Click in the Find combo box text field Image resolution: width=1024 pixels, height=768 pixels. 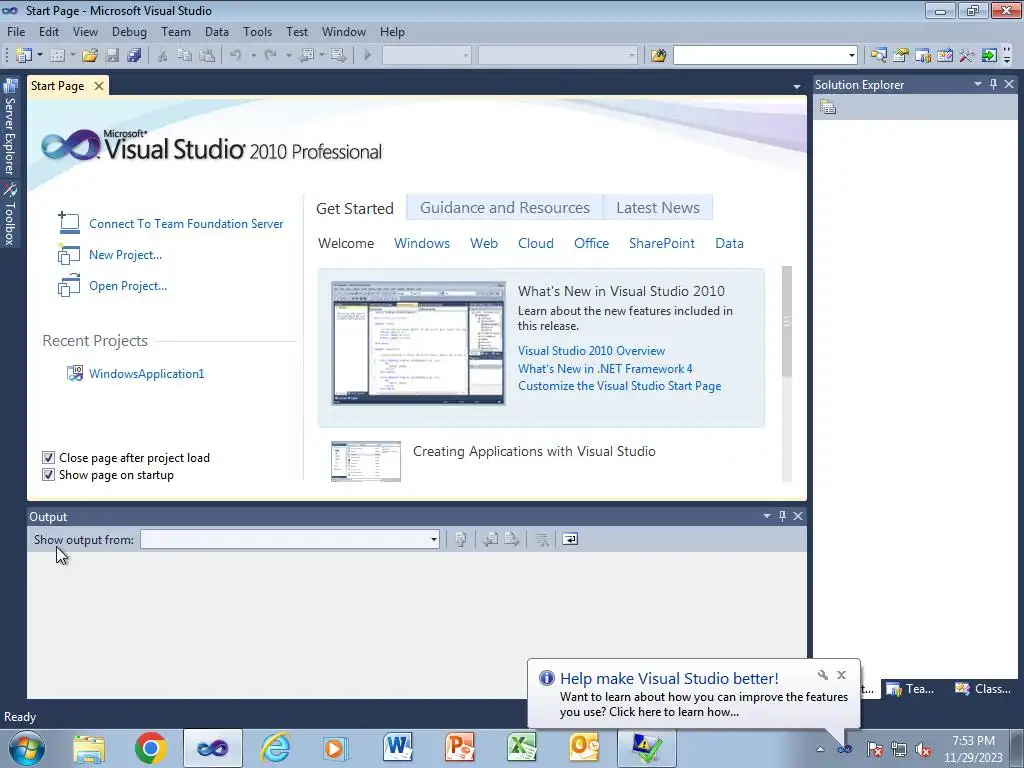point(760,56)
